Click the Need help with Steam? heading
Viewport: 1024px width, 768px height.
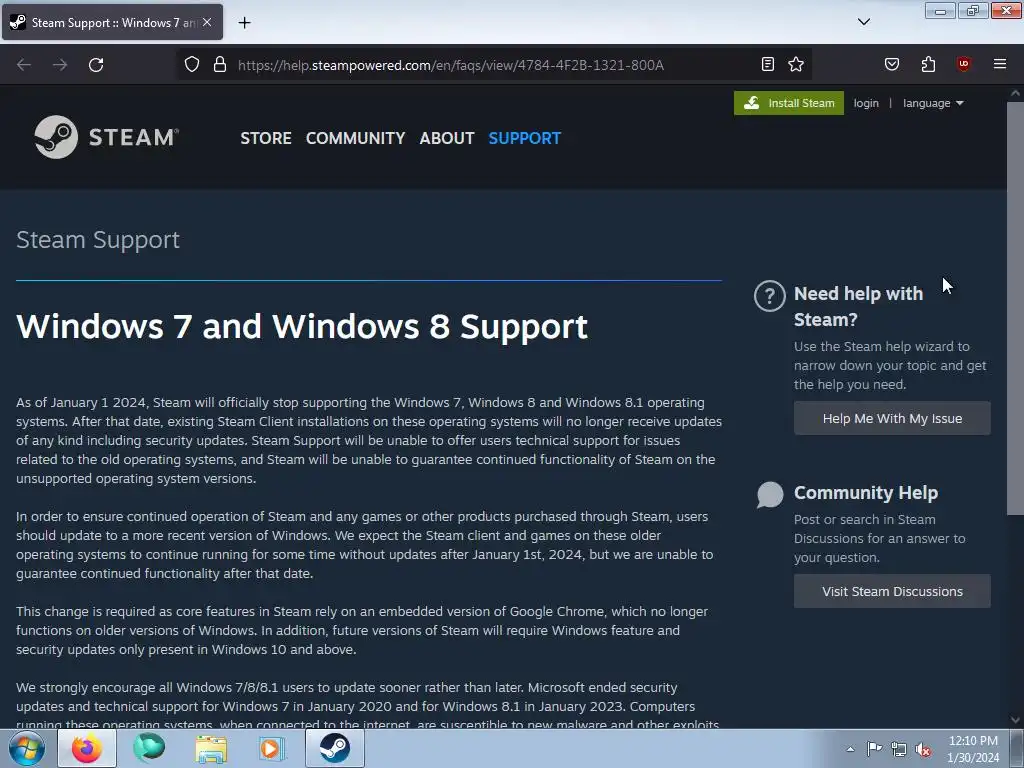pos(858,306)
